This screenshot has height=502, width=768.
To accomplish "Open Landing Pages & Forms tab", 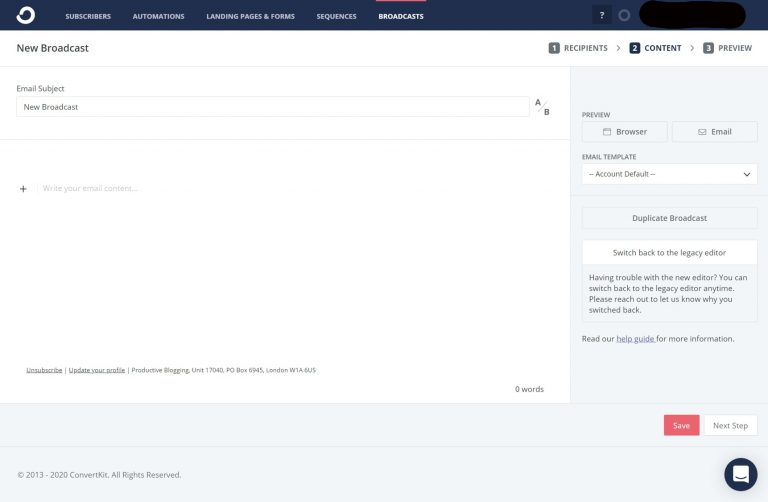I will point(250,16).
